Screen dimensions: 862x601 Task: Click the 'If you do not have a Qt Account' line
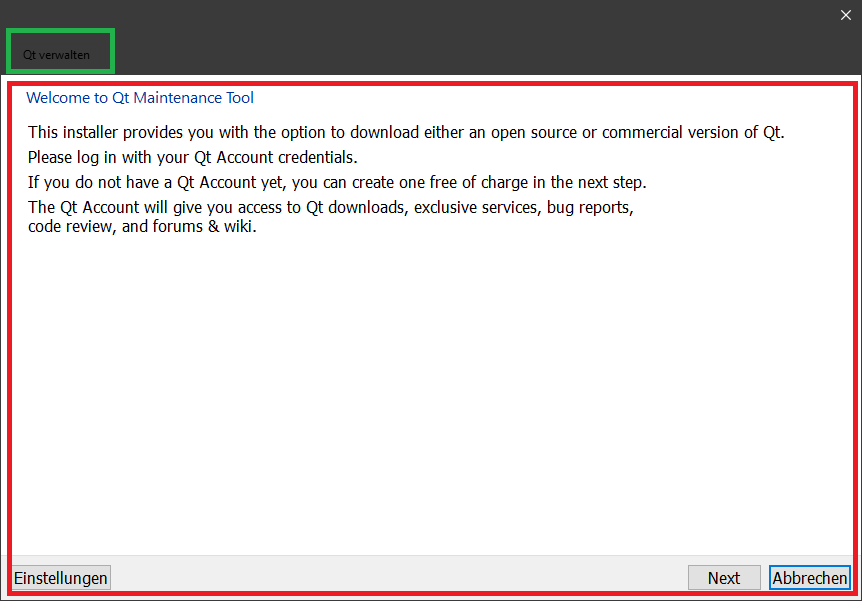coord(338,183)
